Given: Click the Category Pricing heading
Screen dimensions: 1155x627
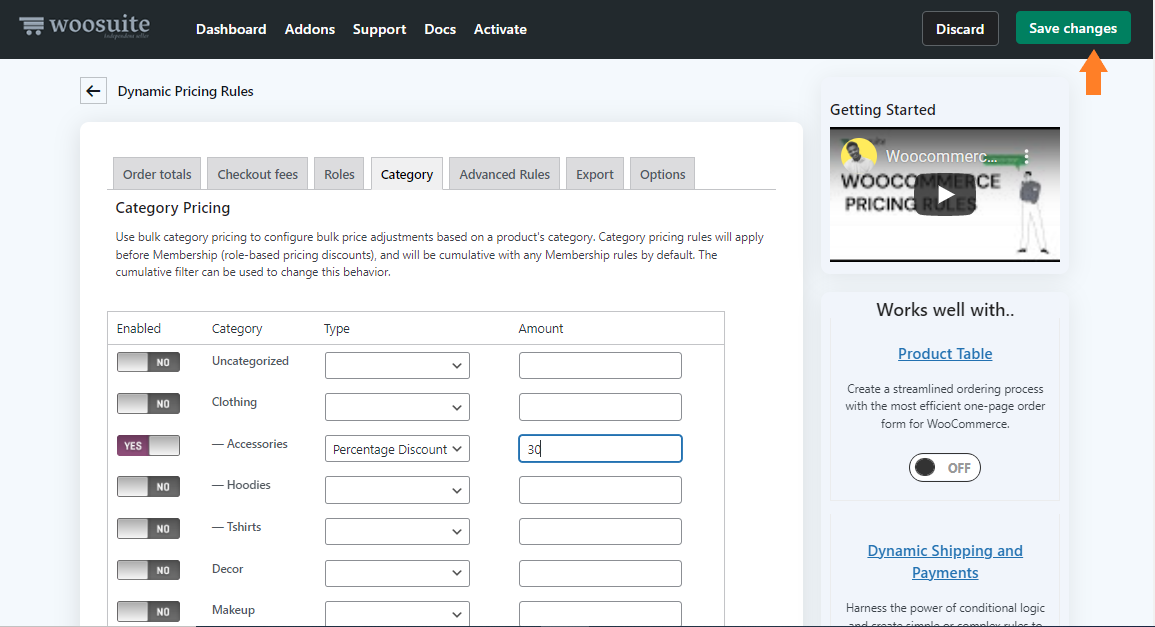Looking at the screenshot, I should coord(172,208).
